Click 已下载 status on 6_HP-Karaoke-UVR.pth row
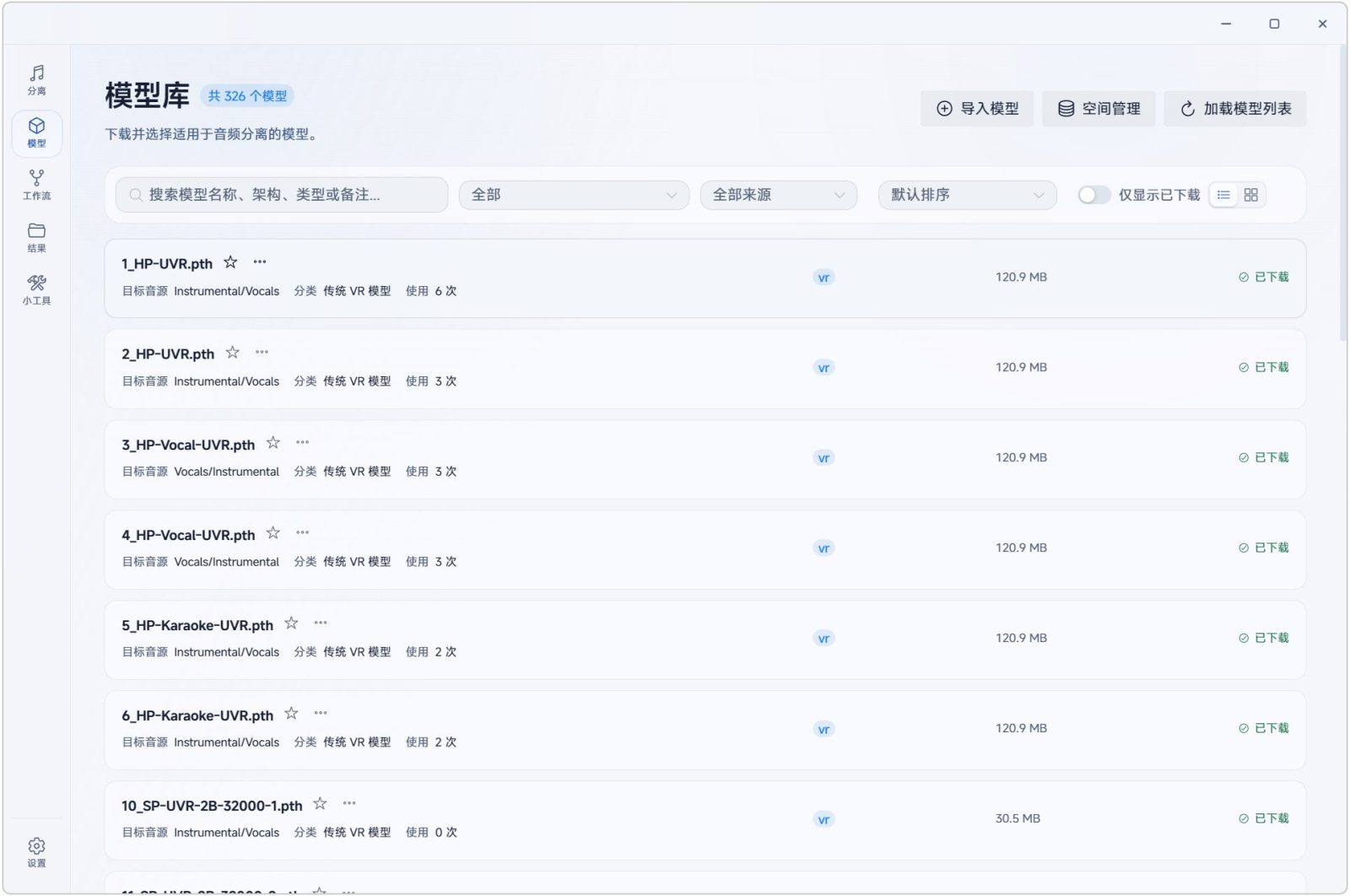The height and width of the screenshot is (896, 1350). (1263, 728)
